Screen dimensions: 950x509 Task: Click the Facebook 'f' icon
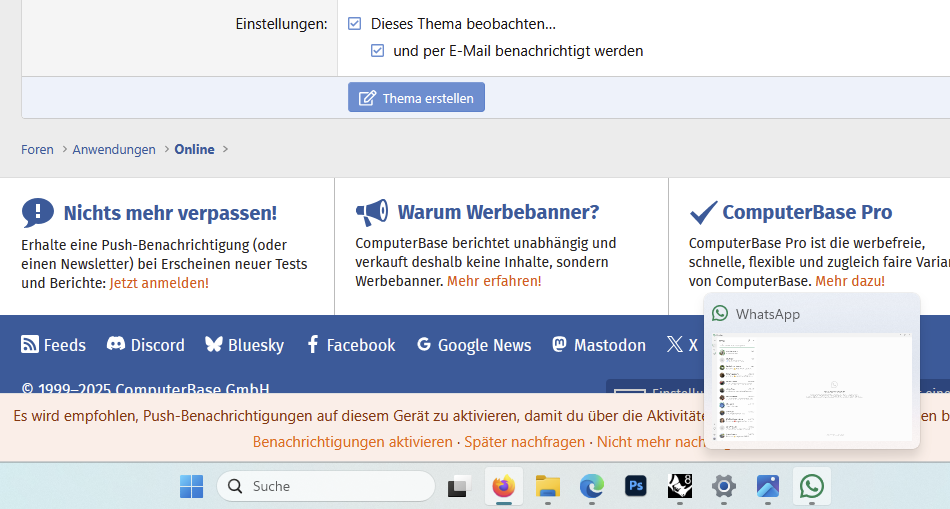click(313, 344)
